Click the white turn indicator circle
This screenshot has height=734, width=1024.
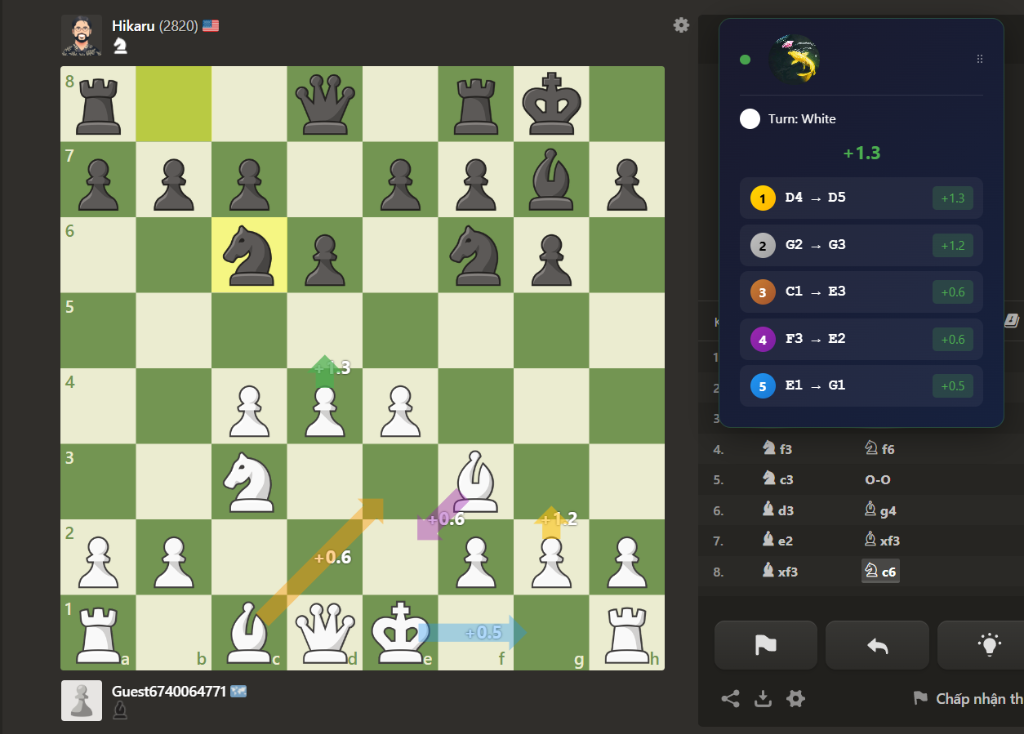coord(750,119)
